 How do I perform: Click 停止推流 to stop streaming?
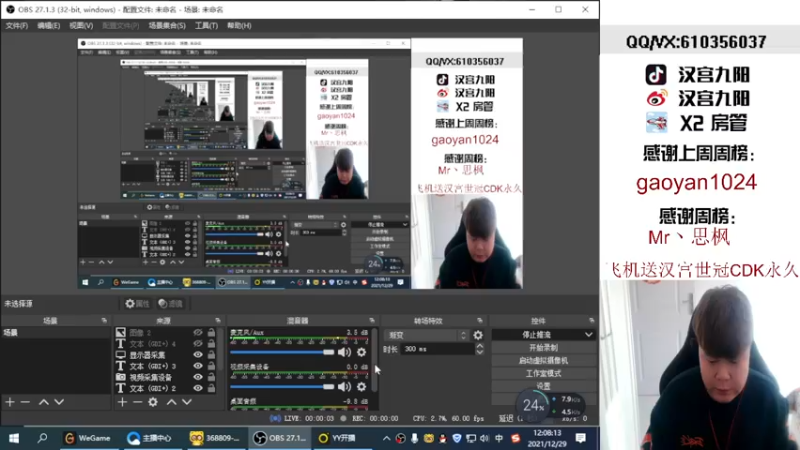[x=536, y=335]
